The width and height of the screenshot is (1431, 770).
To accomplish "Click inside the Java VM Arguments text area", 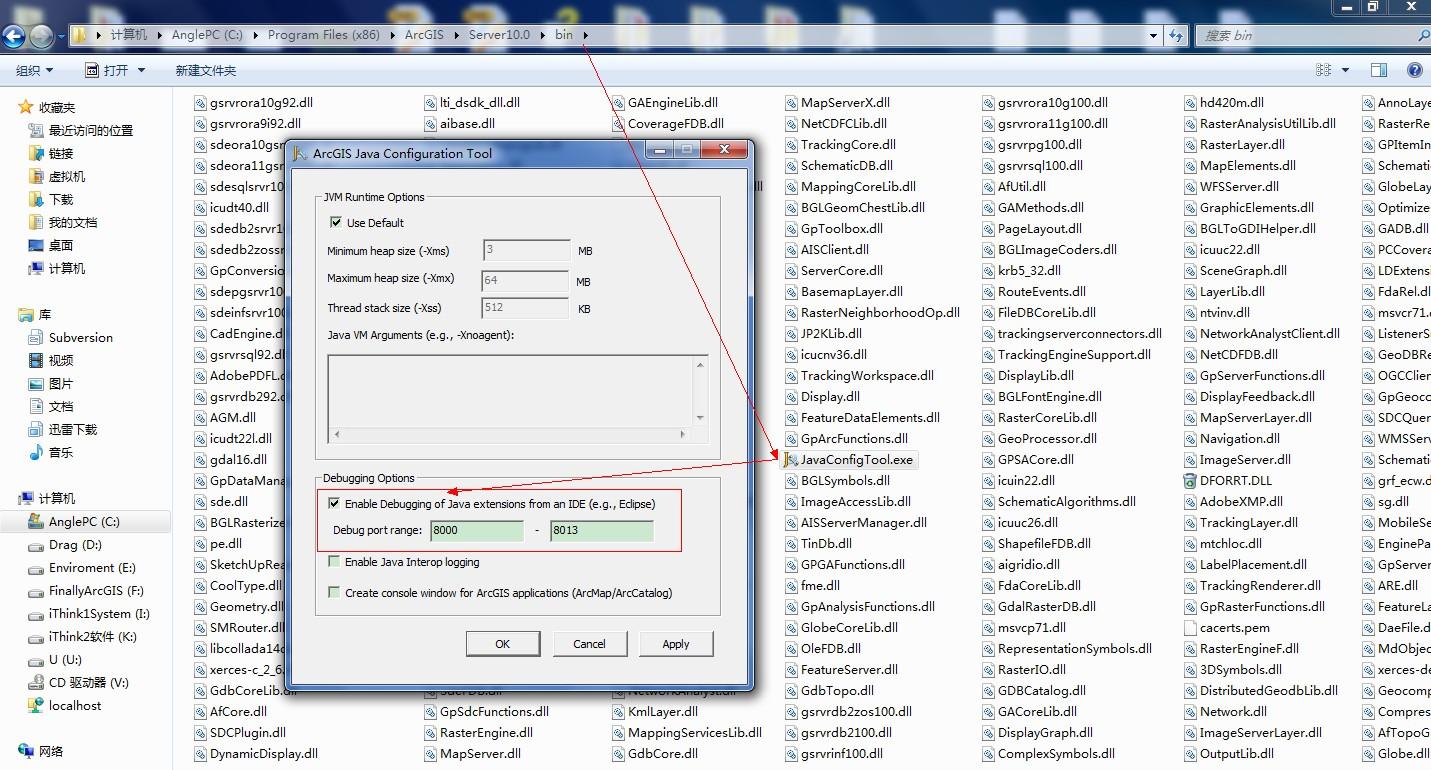I will (511, 391).
